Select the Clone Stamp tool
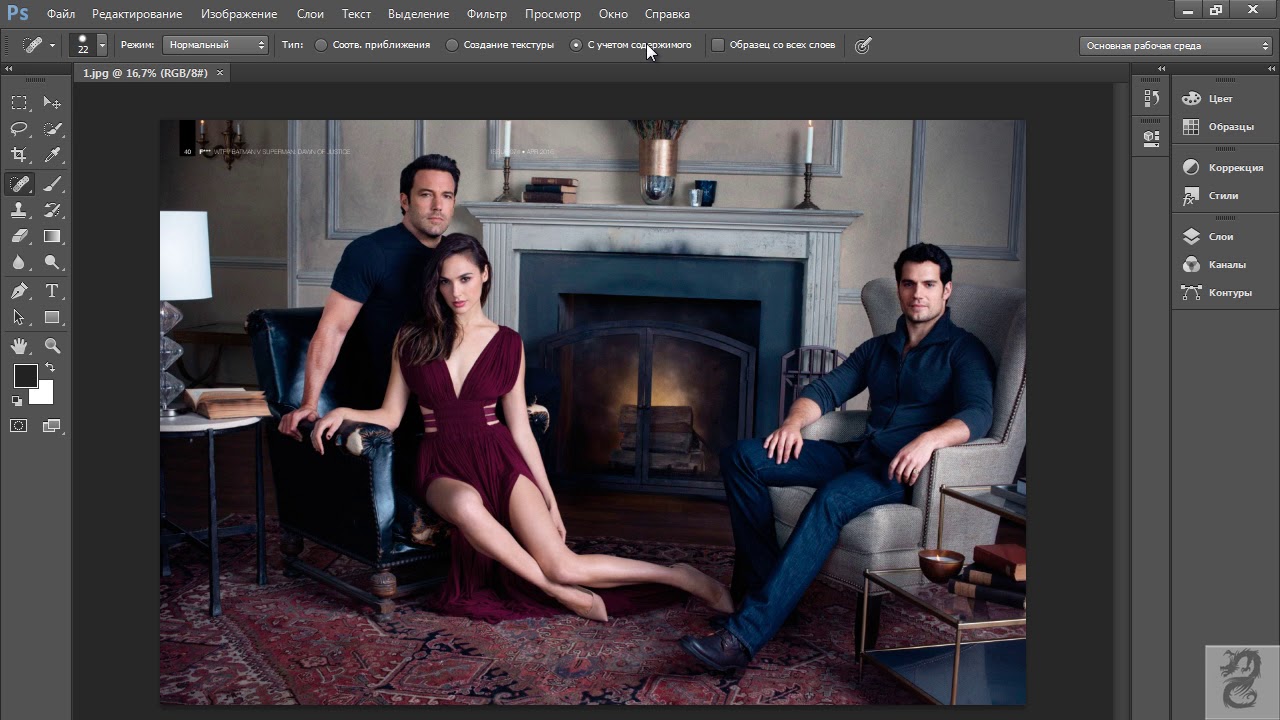The height and width of the screenshot is (720, 1280). 19,210
